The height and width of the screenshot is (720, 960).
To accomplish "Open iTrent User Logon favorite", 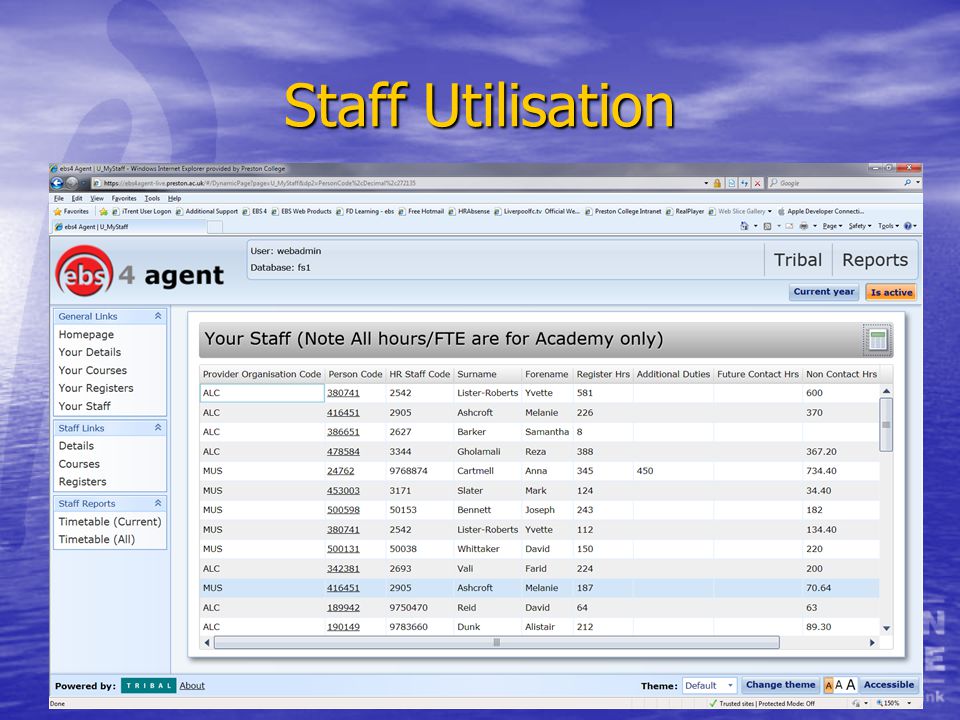I will [141, 211].
